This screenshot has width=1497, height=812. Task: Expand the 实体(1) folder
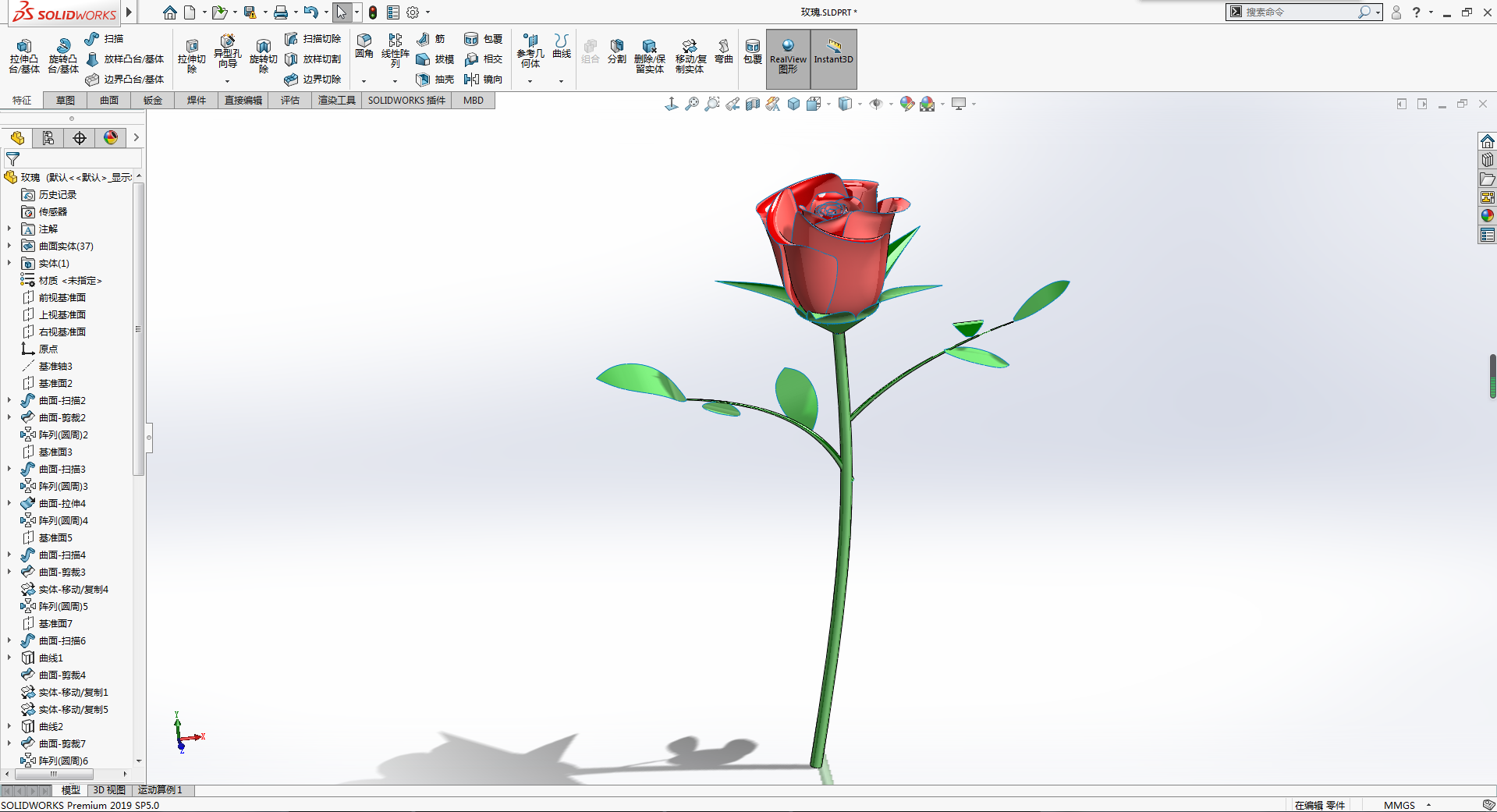pos(9,264)
